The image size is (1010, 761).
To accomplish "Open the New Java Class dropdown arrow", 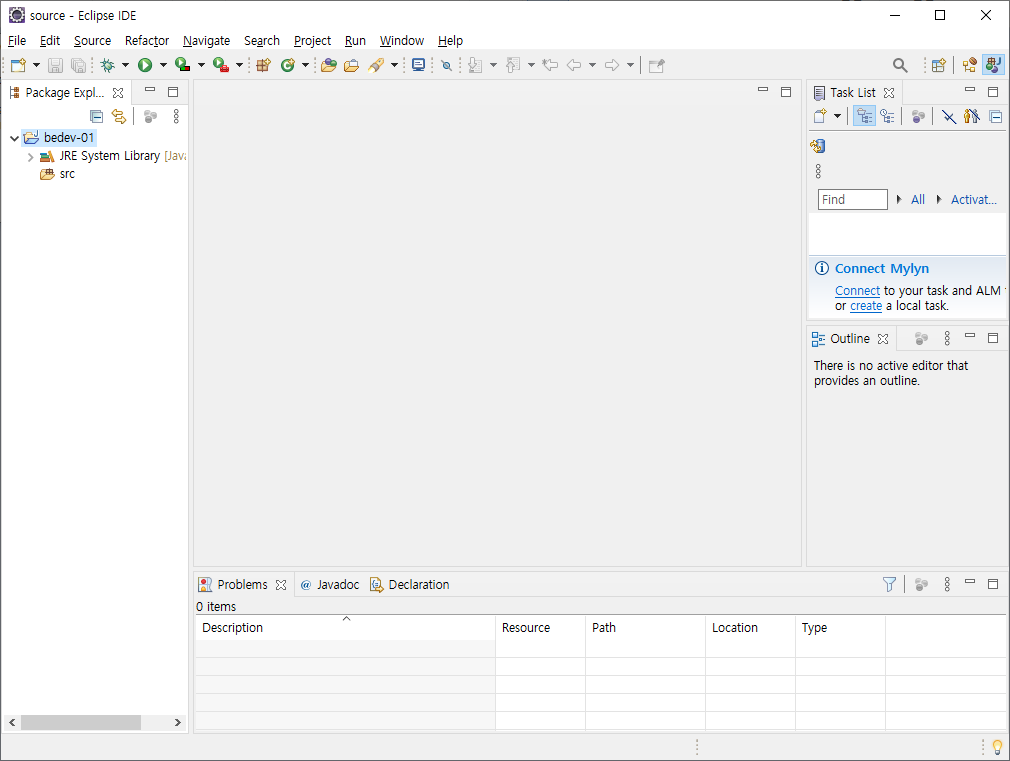I will pyautogui.click(x=305, y=65).
